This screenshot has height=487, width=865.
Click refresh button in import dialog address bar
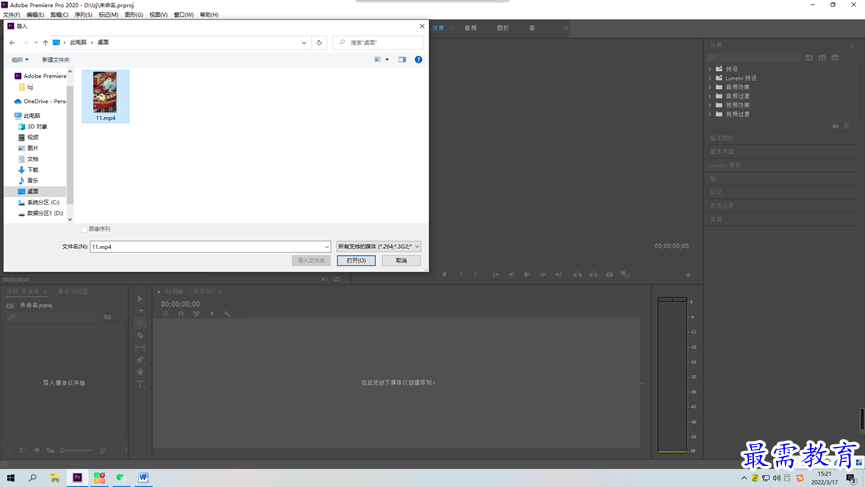[319, 42]
